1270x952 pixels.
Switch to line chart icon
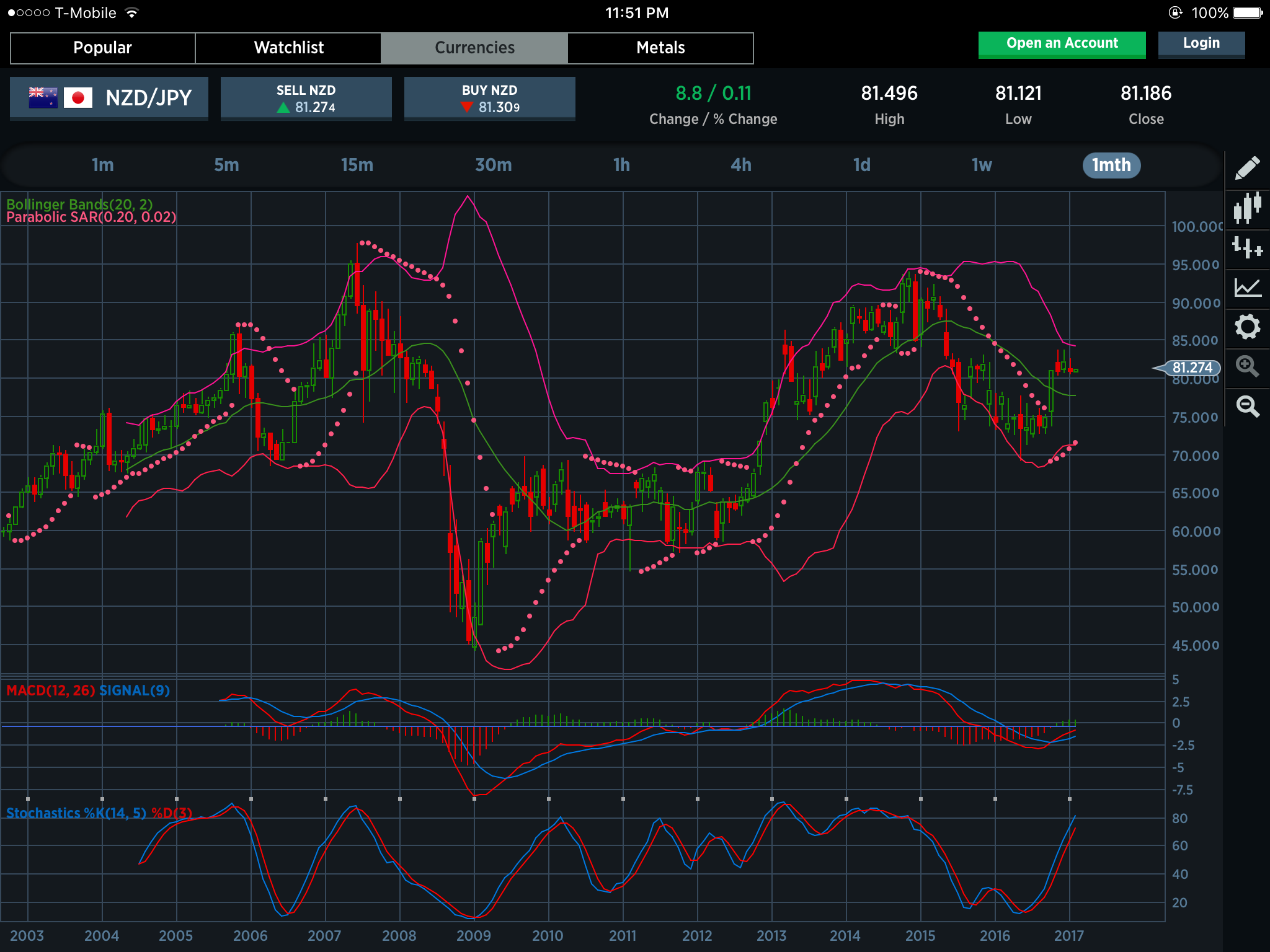tap(1247, 287)
